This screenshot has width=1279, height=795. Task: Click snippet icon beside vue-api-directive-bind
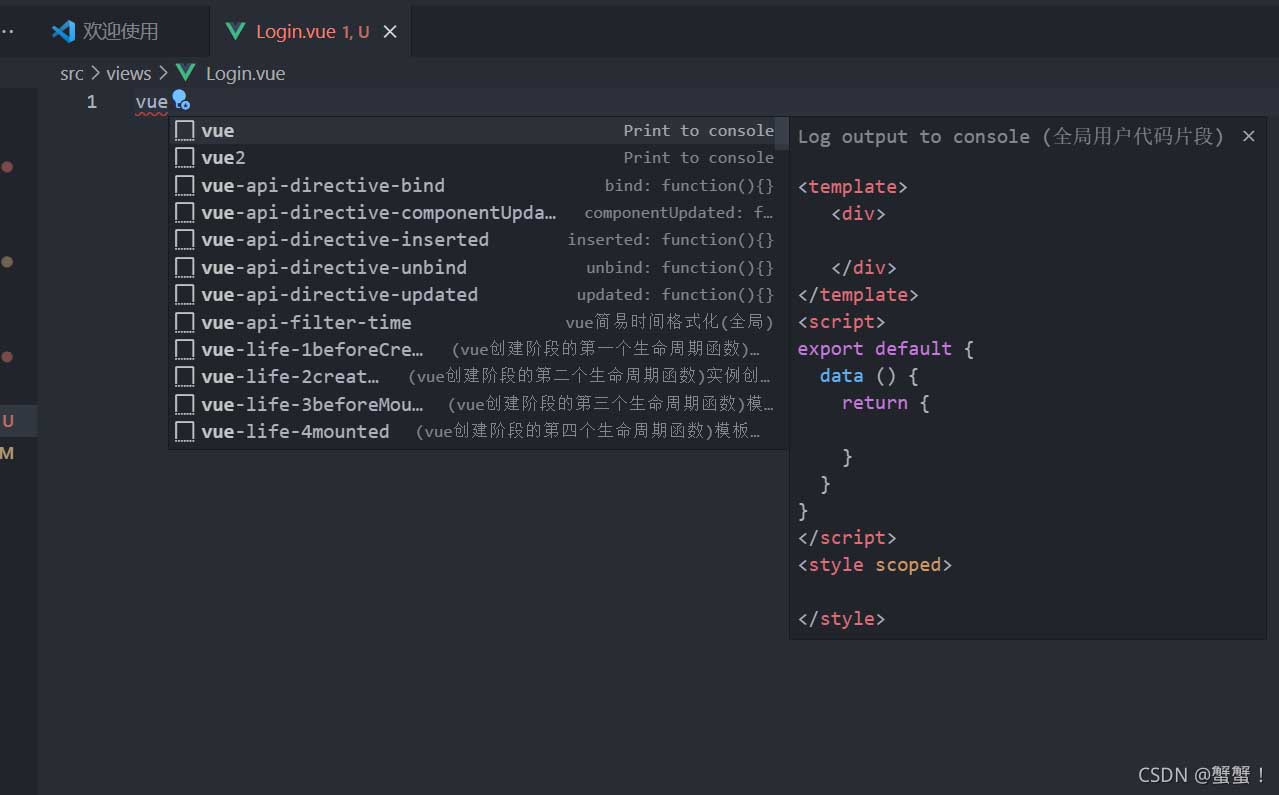coord(184,185)
